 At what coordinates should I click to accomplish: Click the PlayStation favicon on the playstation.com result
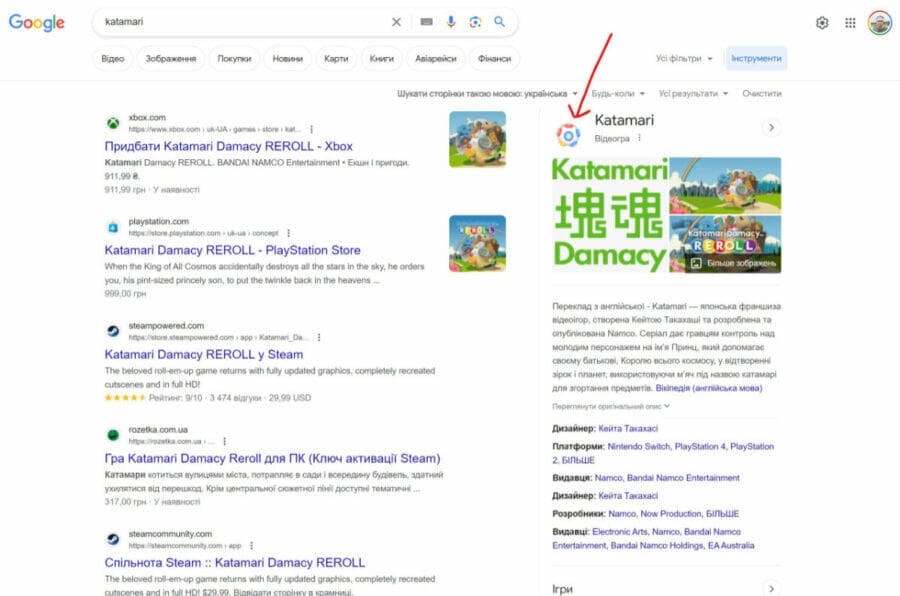(x=113, y=227)
